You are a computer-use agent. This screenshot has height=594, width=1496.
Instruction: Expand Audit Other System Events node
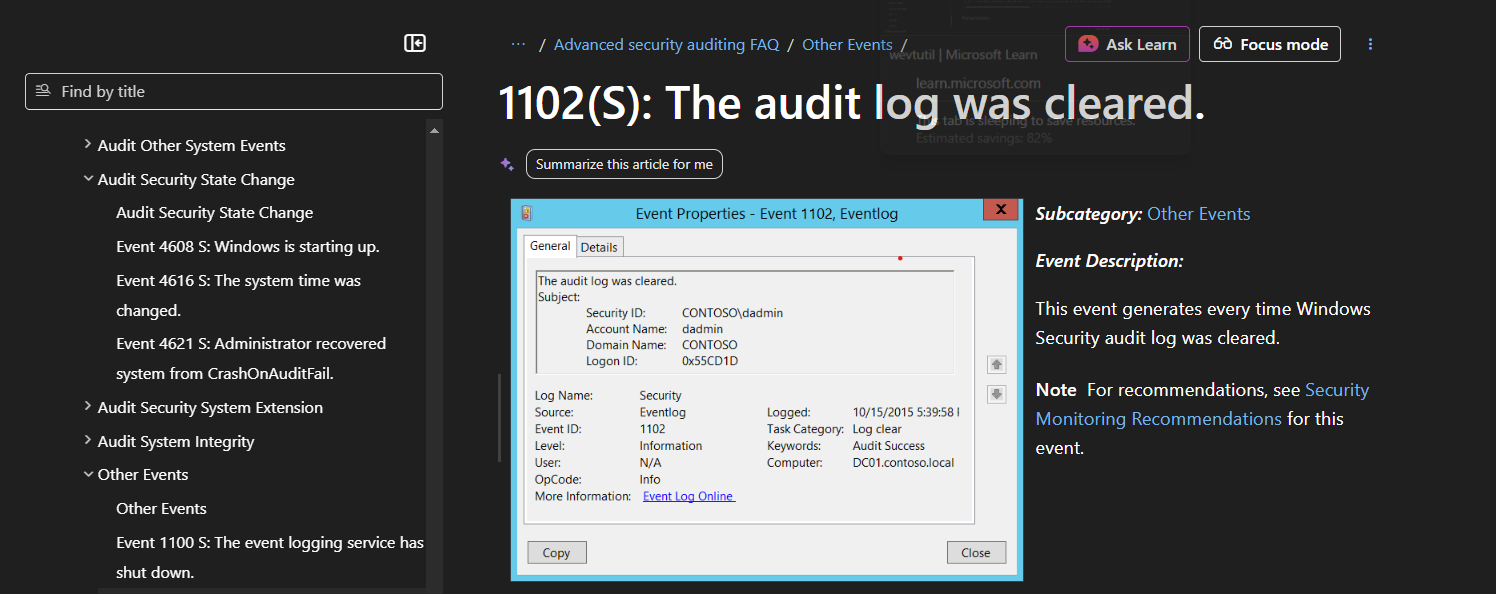point(88,145)
